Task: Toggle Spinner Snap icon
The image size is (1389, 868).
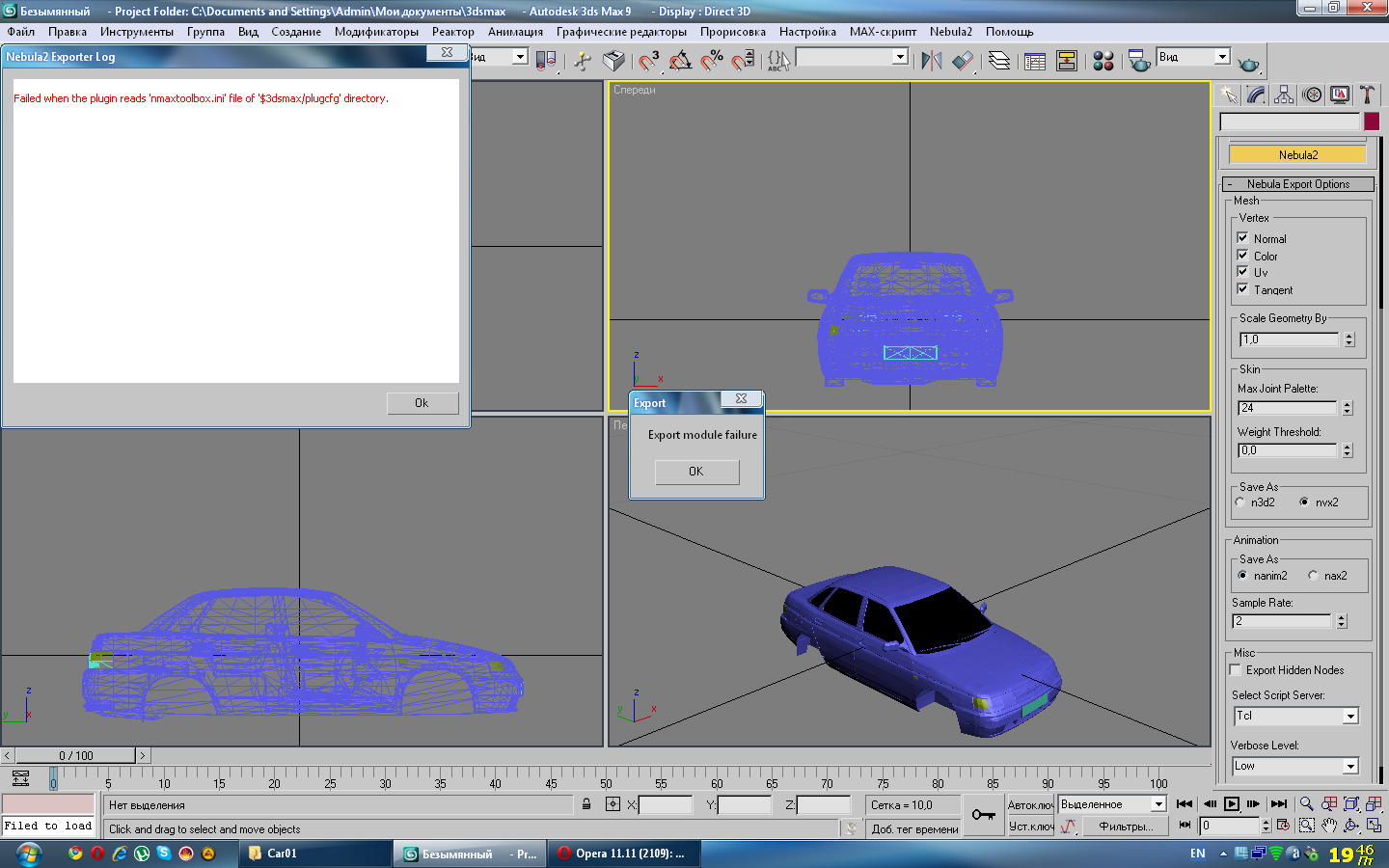Action: tap(743, 61)
